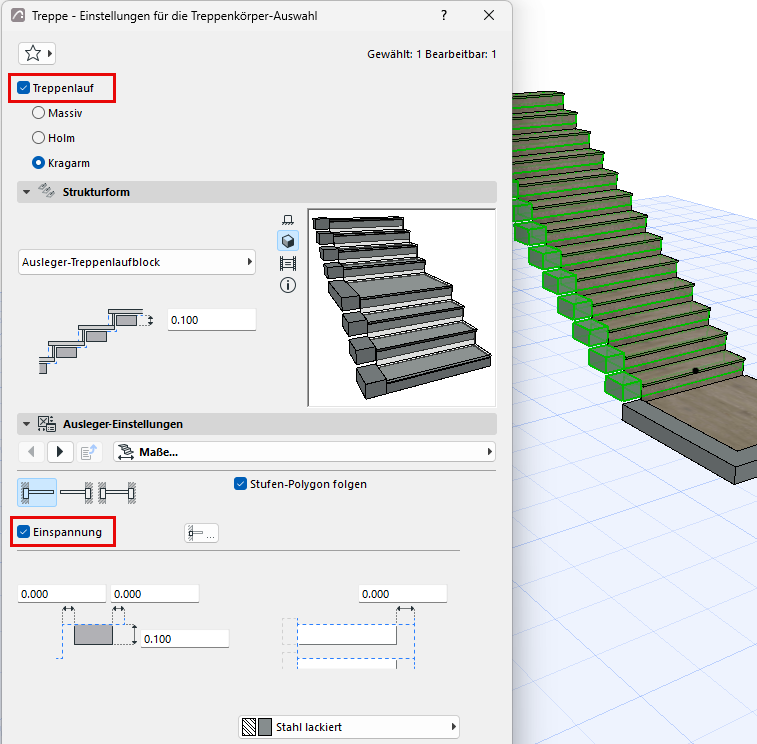Image resolution: width=757 pixels, height=744 pixels.
Task: Close the Treppe settings dialog
Action: [x=489, y=15]
